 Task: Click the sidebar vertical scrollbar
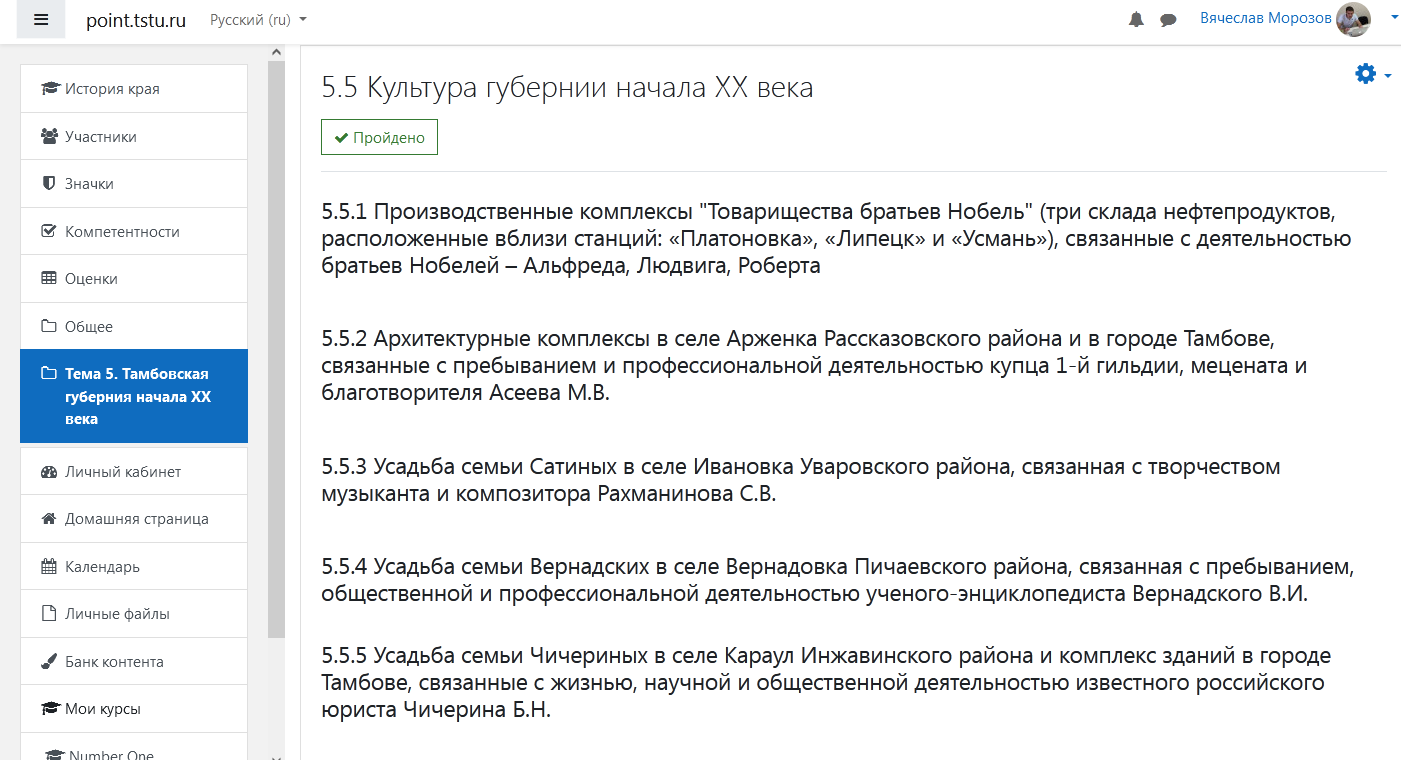[x=276, y=350]
